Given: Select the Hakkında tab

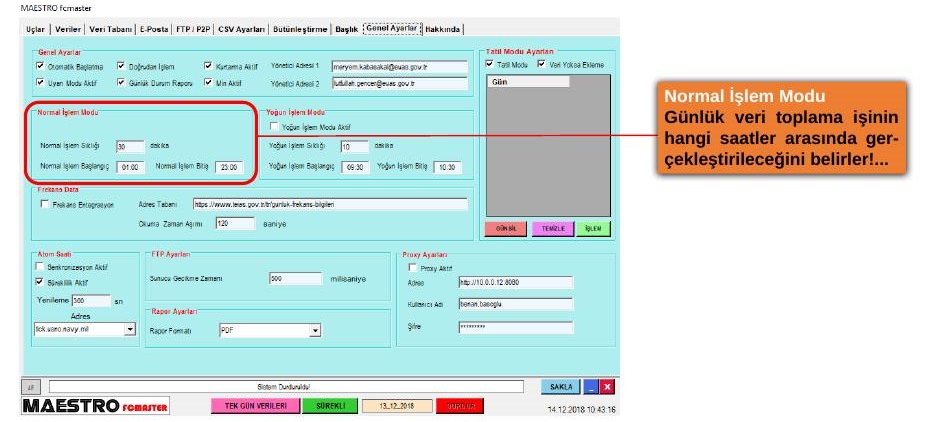Looking at the screenshot, I should pos(442,29).
